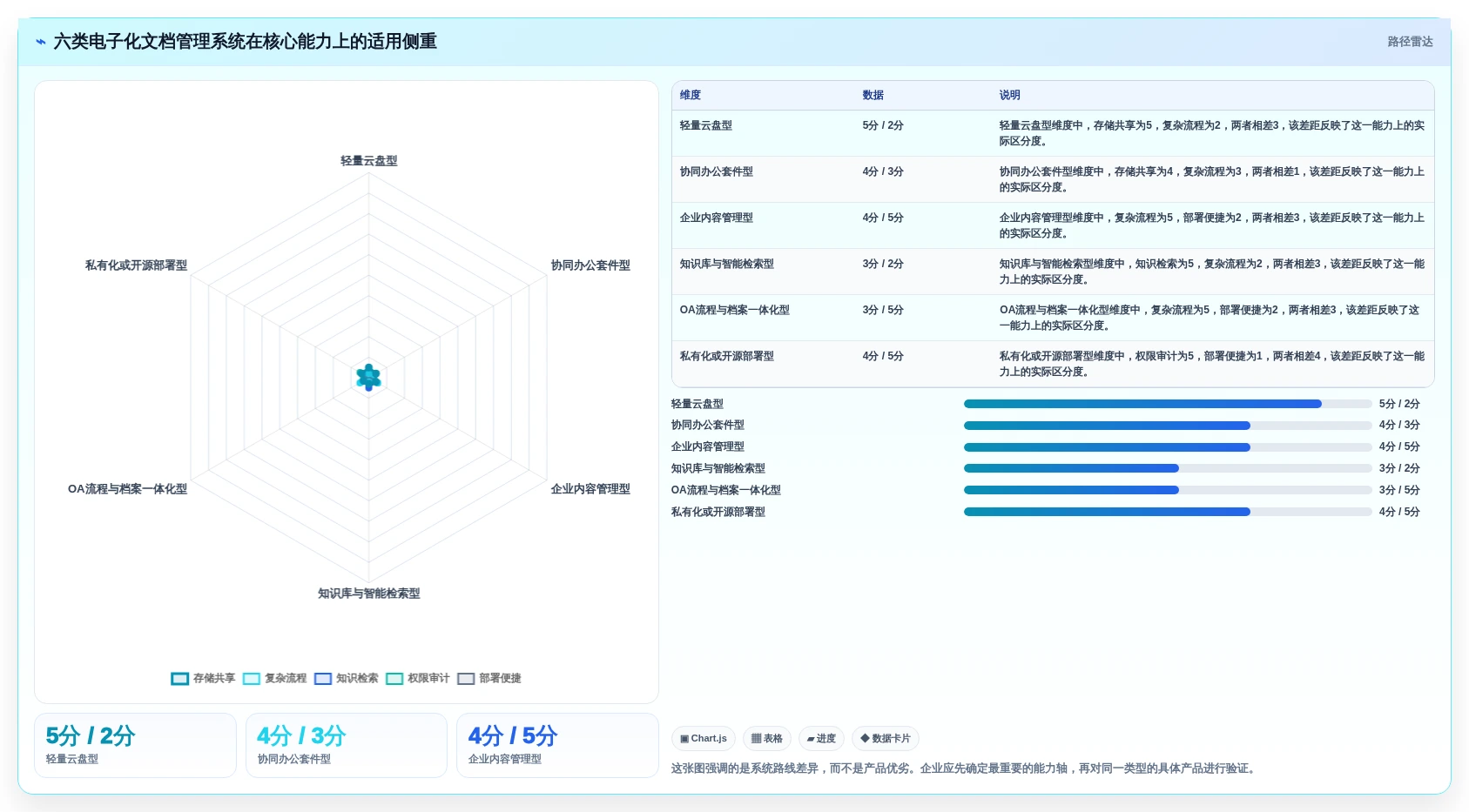Click the 数据卡片 chip
Screen dimensions: 1469x812
pyautogui.click(x=886, y=738)
